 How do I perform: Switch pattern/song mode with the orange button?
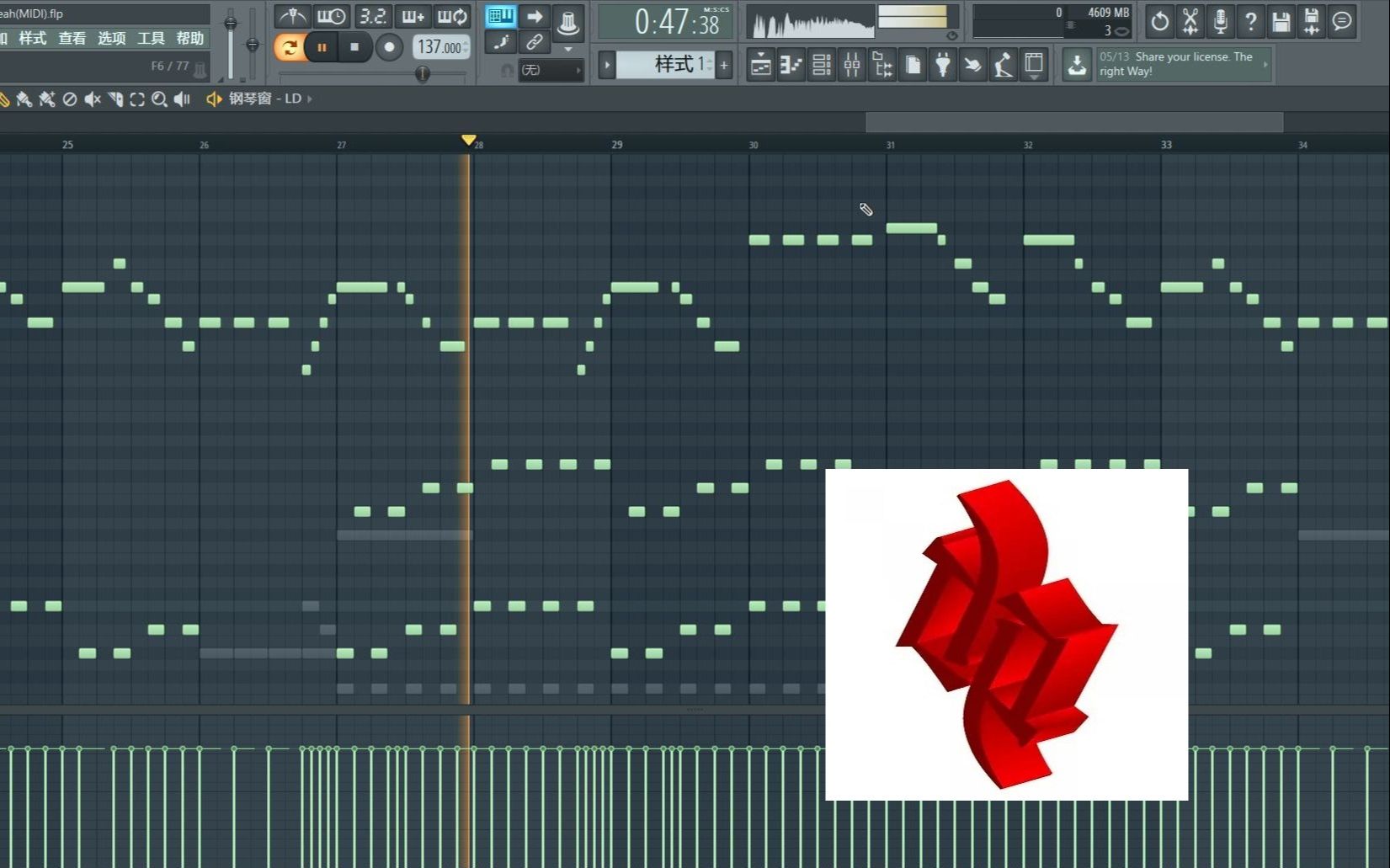point(289,47)
